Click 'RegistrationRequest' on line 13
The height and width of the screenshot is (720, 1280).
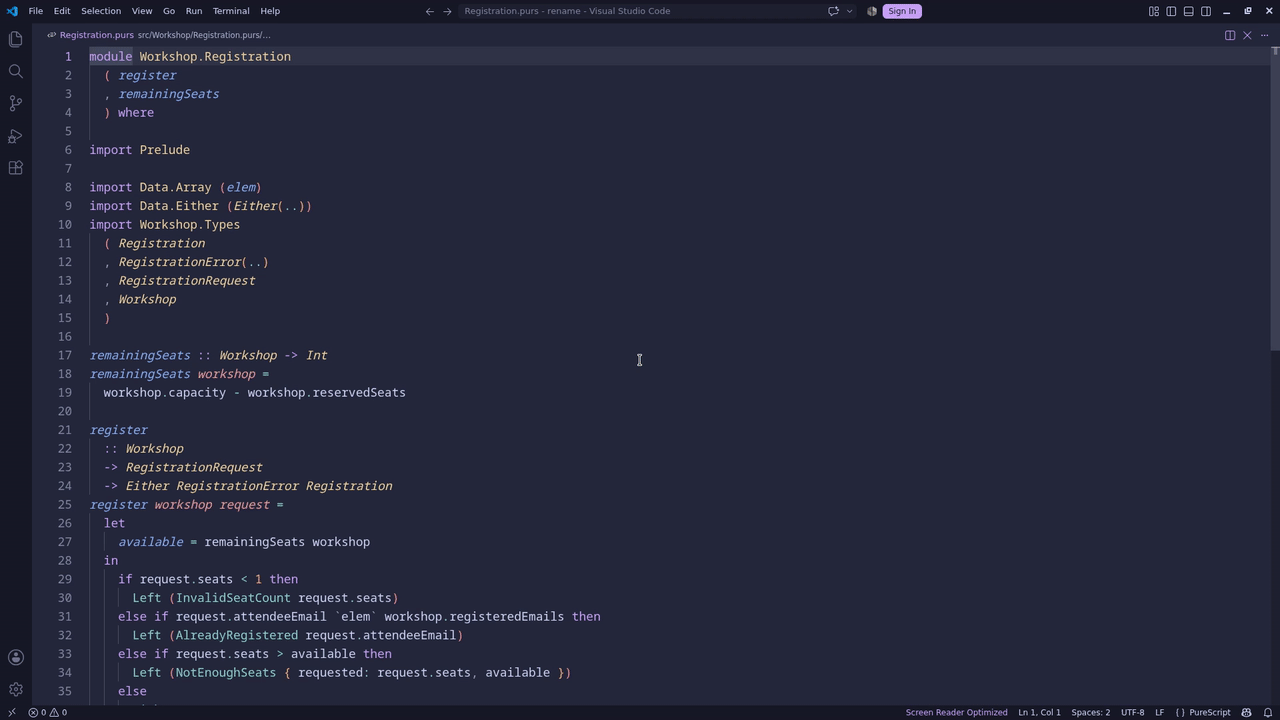coord(187,281)
